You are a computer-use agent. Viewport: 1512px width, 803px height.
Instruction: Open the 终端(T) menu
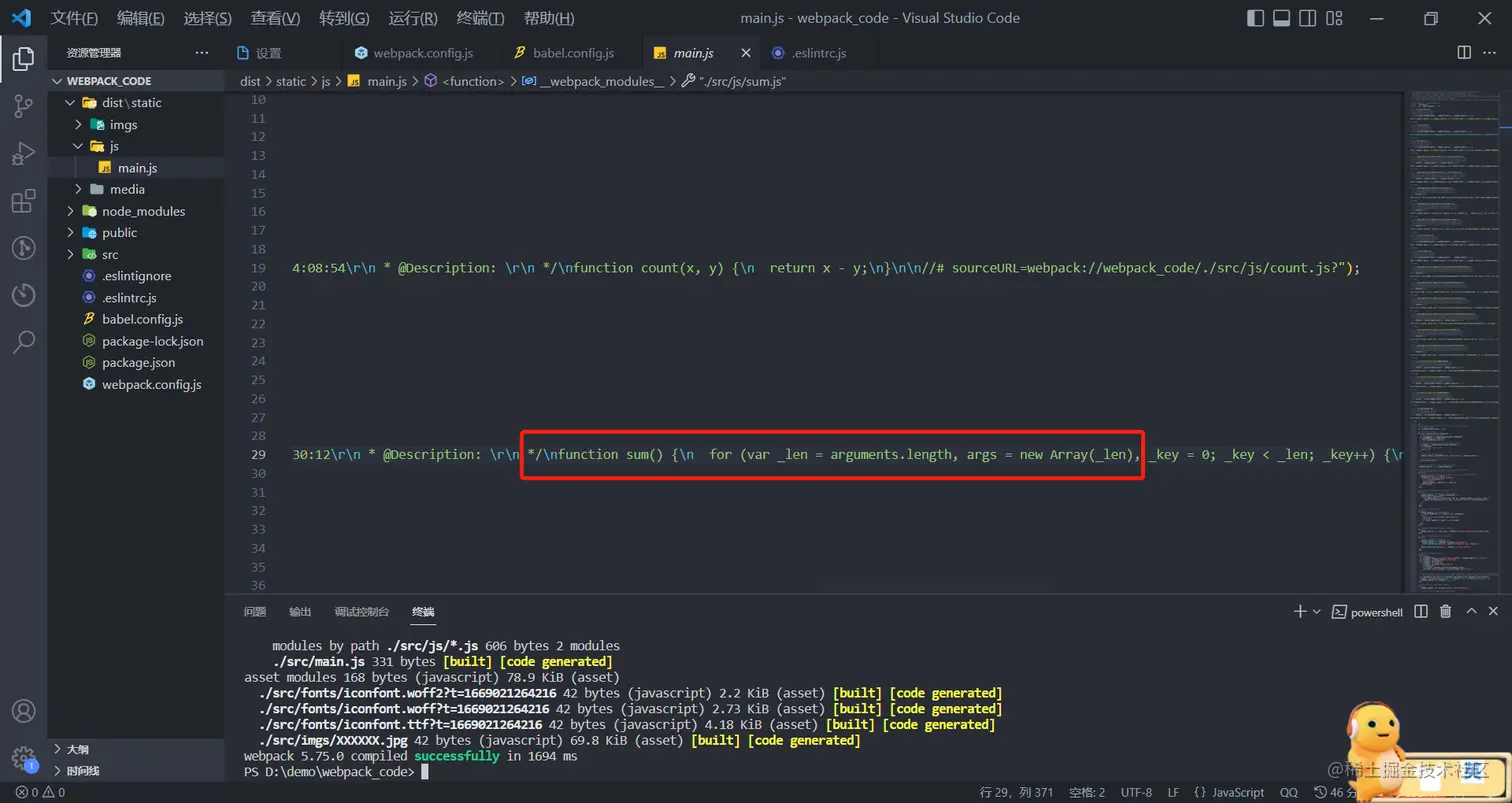point(481,18)
